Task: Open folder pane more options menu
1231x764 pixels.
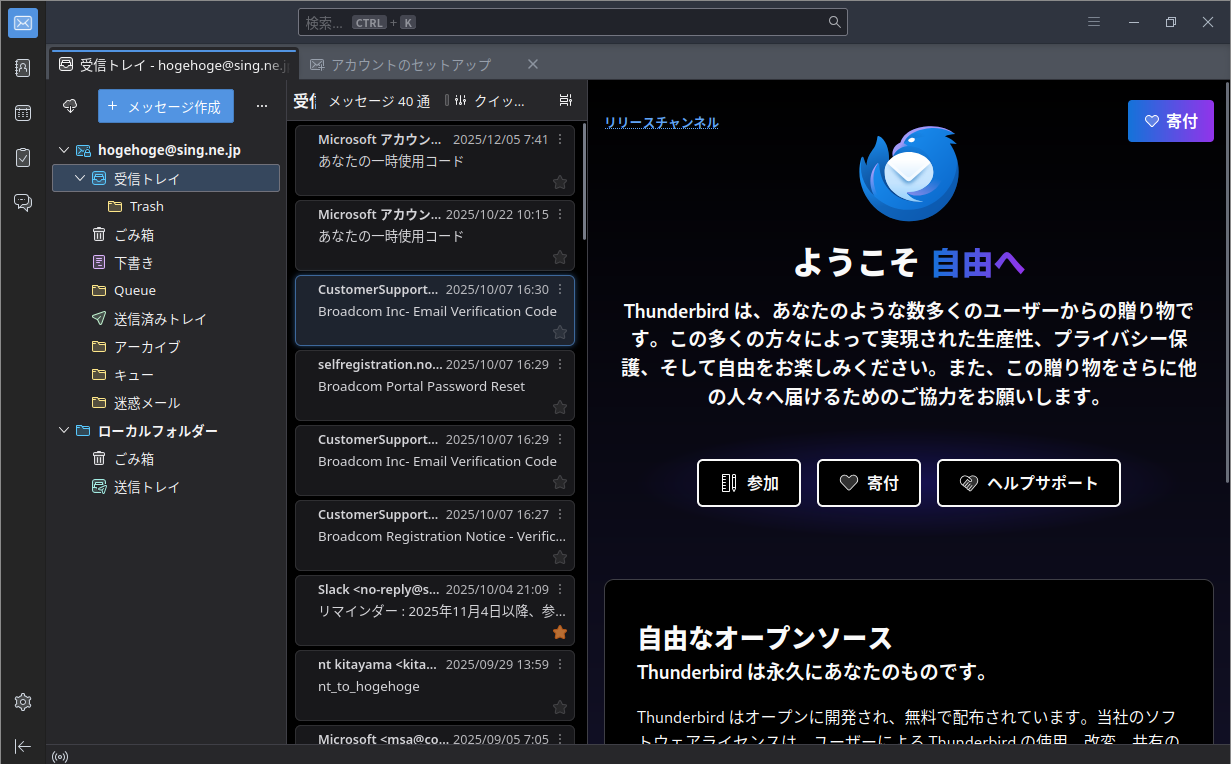Action: [x=262, y=106]
